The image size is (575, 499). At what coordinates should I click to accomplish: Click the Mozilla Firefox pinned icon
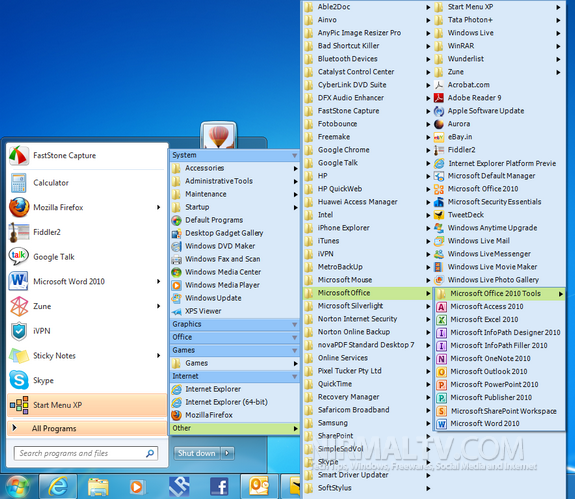19,207
